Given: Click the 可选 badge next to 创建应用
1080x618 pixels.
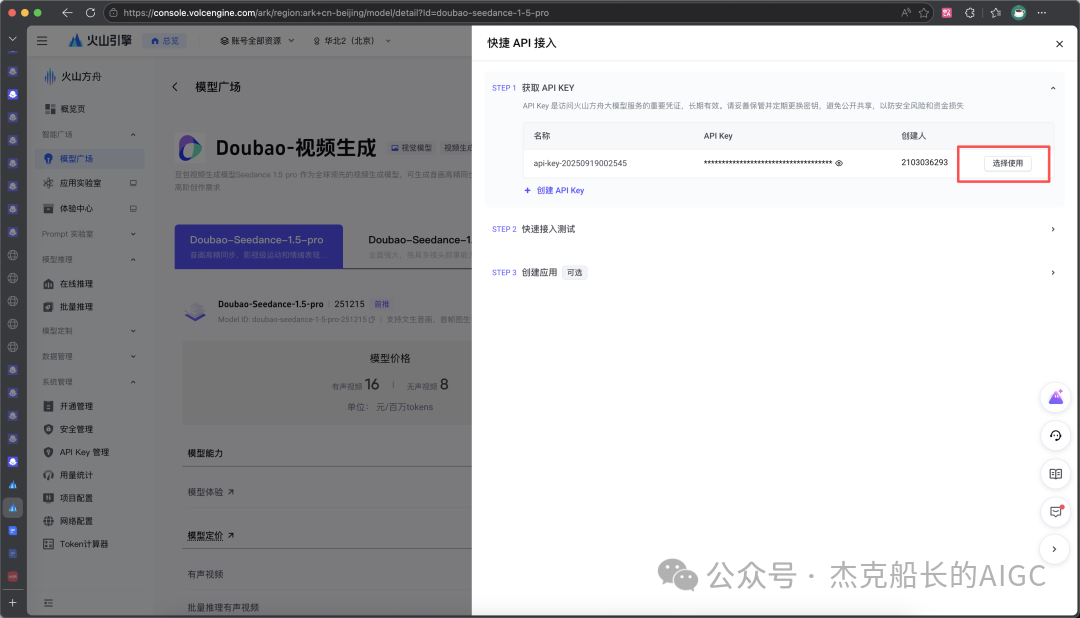Looking at the screenshot, I should (x=574, y=273).
